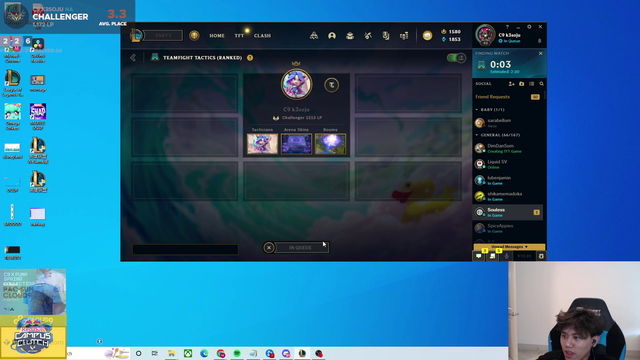Image resolution: width=640 pixels, height=360 pixels.
Task: Click the back arrow in the lobby header
Action: click(133, 58)
